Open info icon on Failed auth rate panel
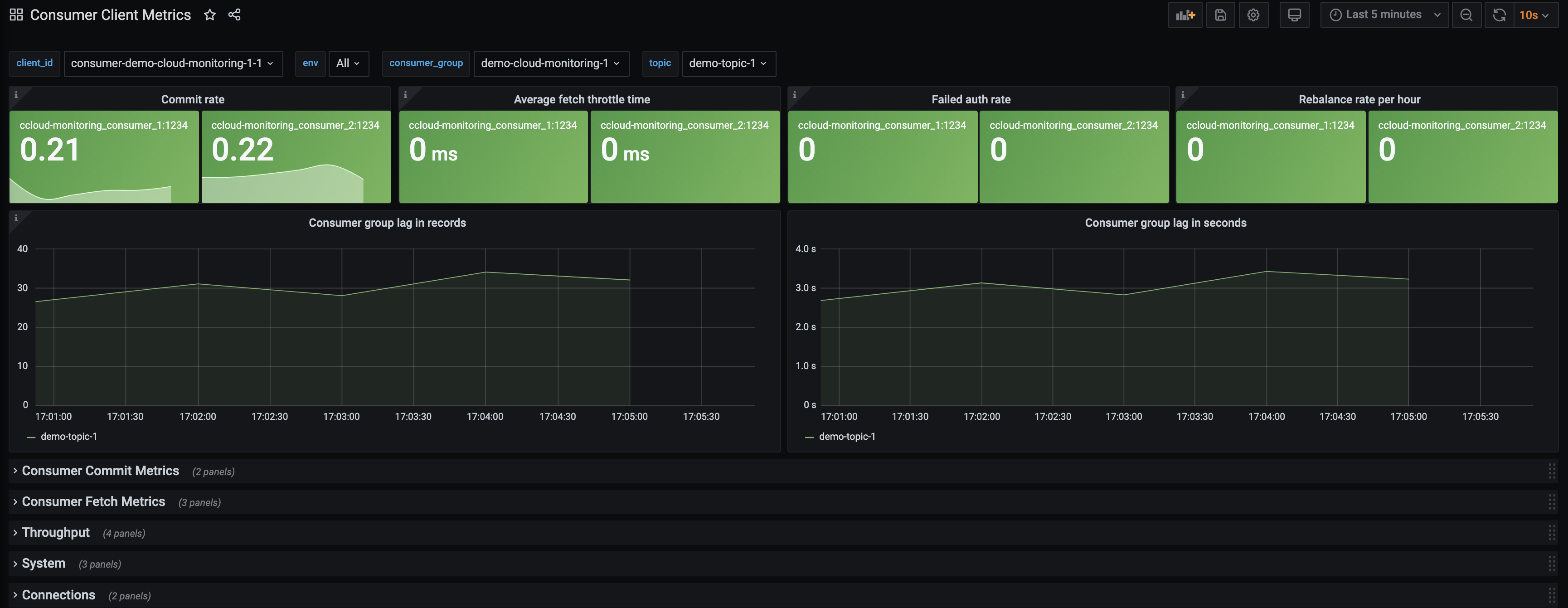This screenshot has width=1568, height=608. [x=794, y=95]
